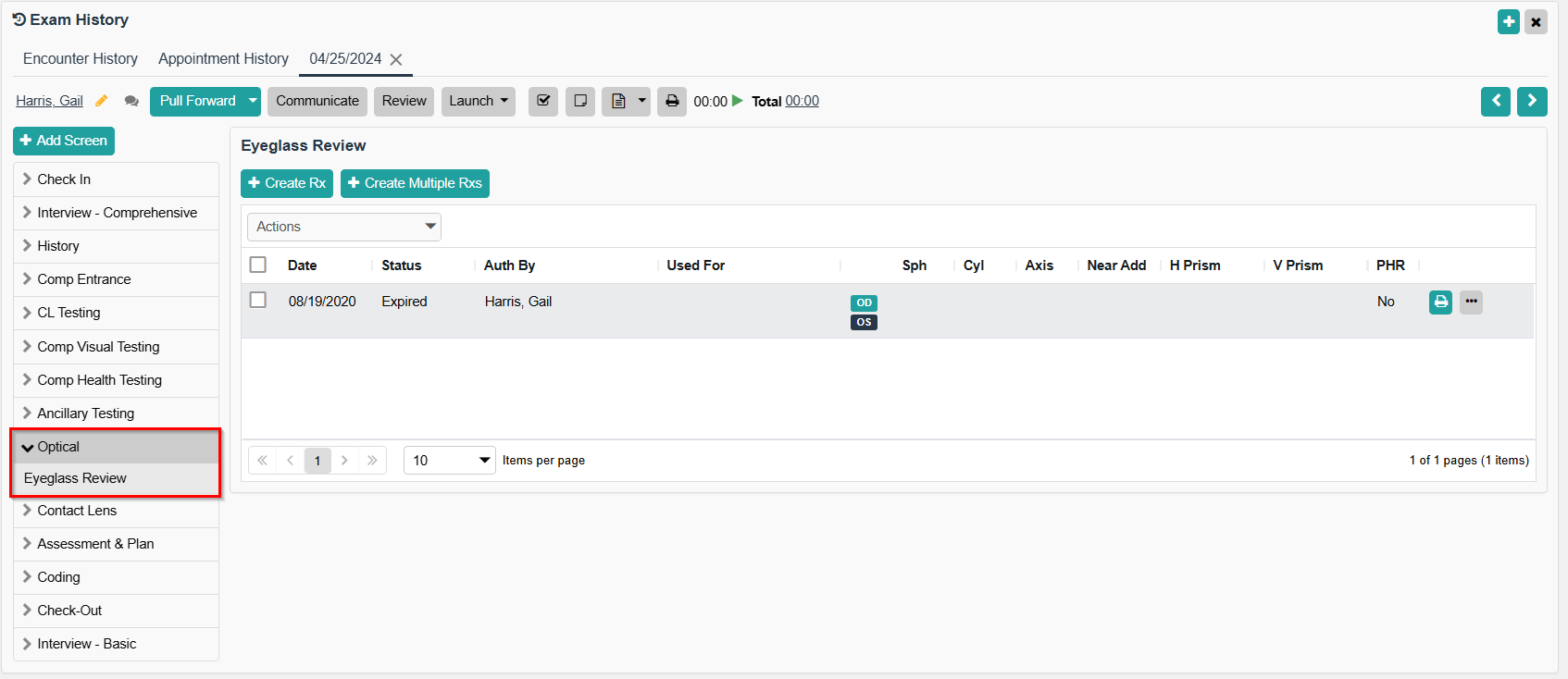Screen dimensions: 1568x679
Task: Expand the Launch dropdown button
Action: point(479,101)
